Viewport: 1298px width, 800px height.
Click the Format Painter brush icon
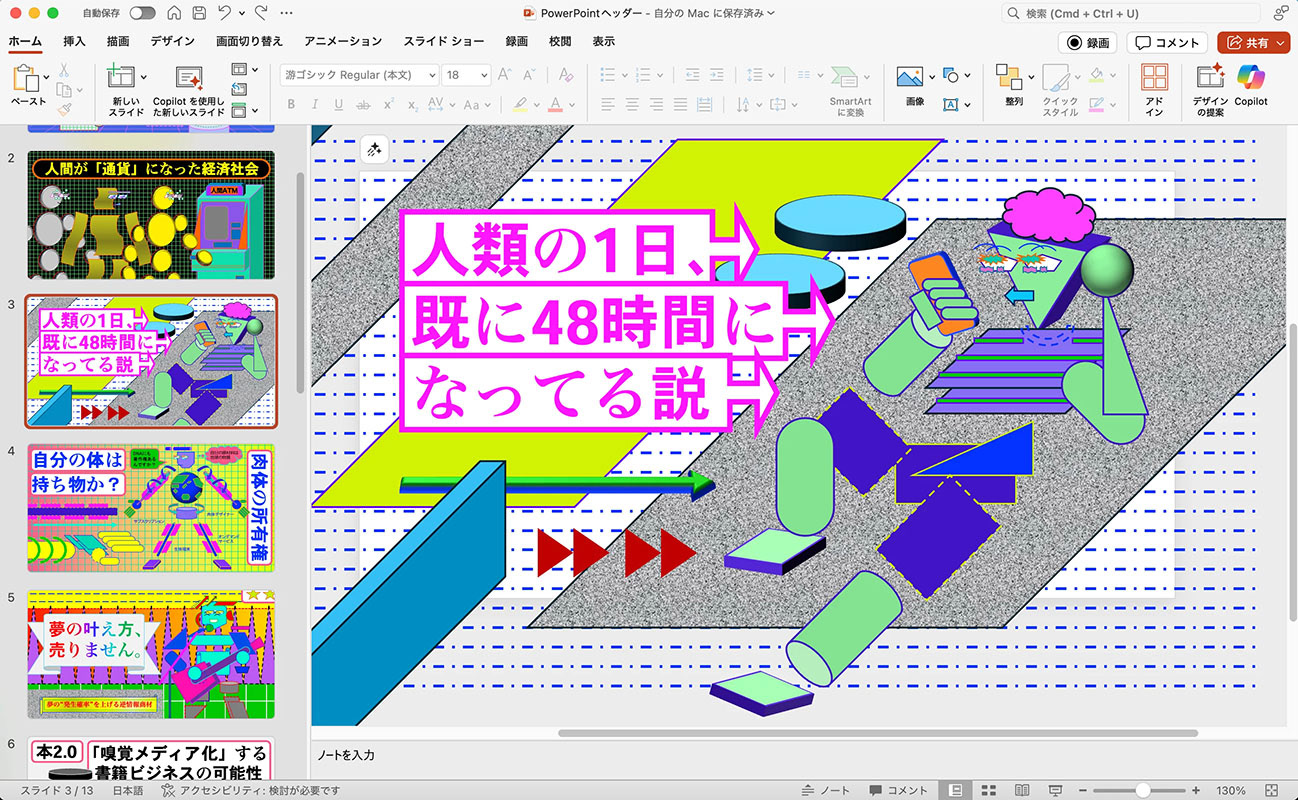64,110
